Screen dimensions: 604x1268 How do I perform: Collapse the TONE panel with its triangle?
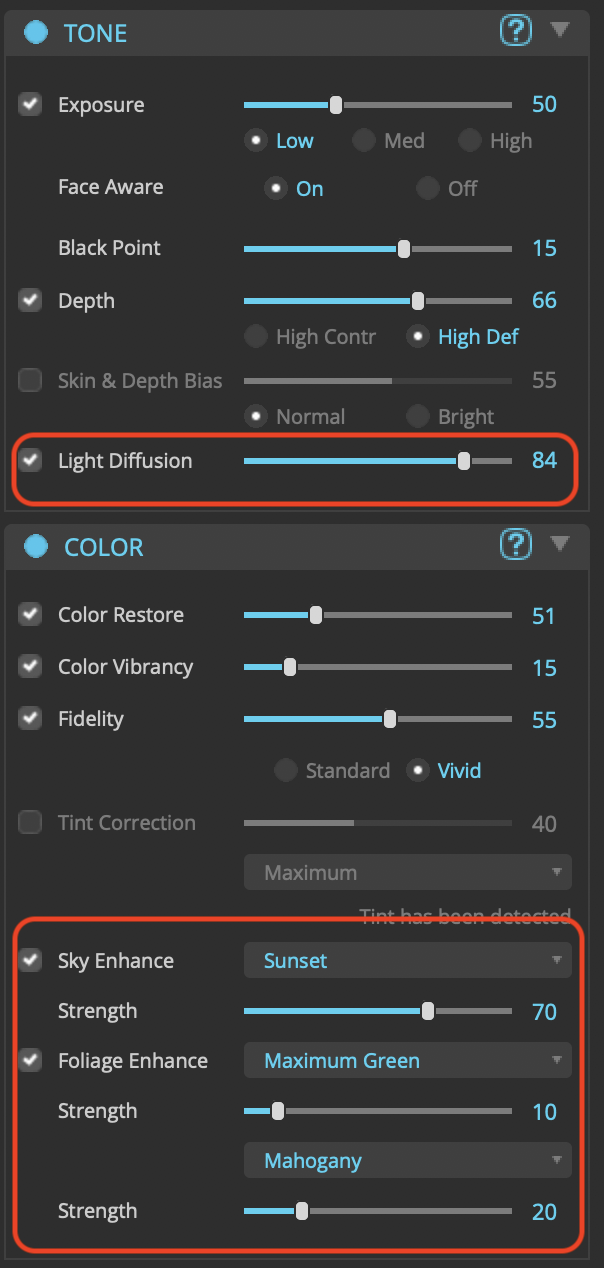pyautogui.click(x=560, y=30)
